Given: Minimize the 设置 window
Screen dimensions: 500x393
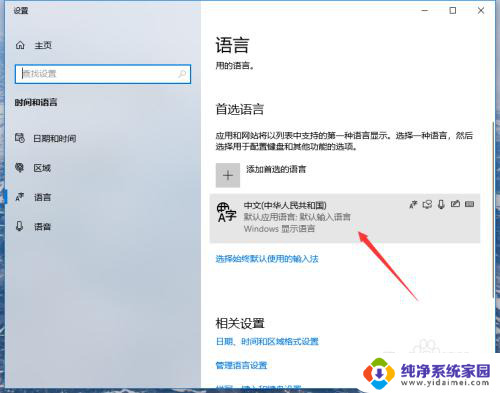Looking at the screenshot, I should 425,11.
